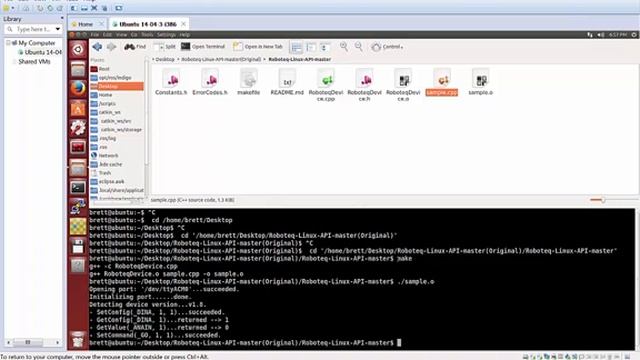Image resolution: width=640 pixels, height=360 pixels.
Task: Go back with the Dolphin back arrow
Action: [x=97, y=47]
